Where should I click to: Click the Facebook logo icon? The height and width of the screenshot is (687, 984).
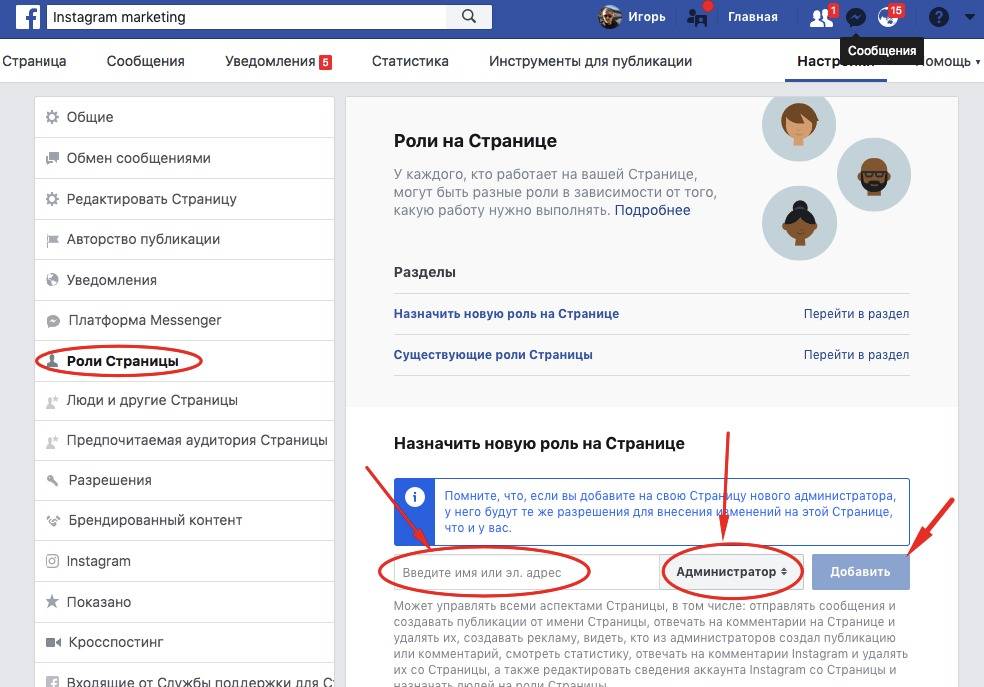click(28, 17)
